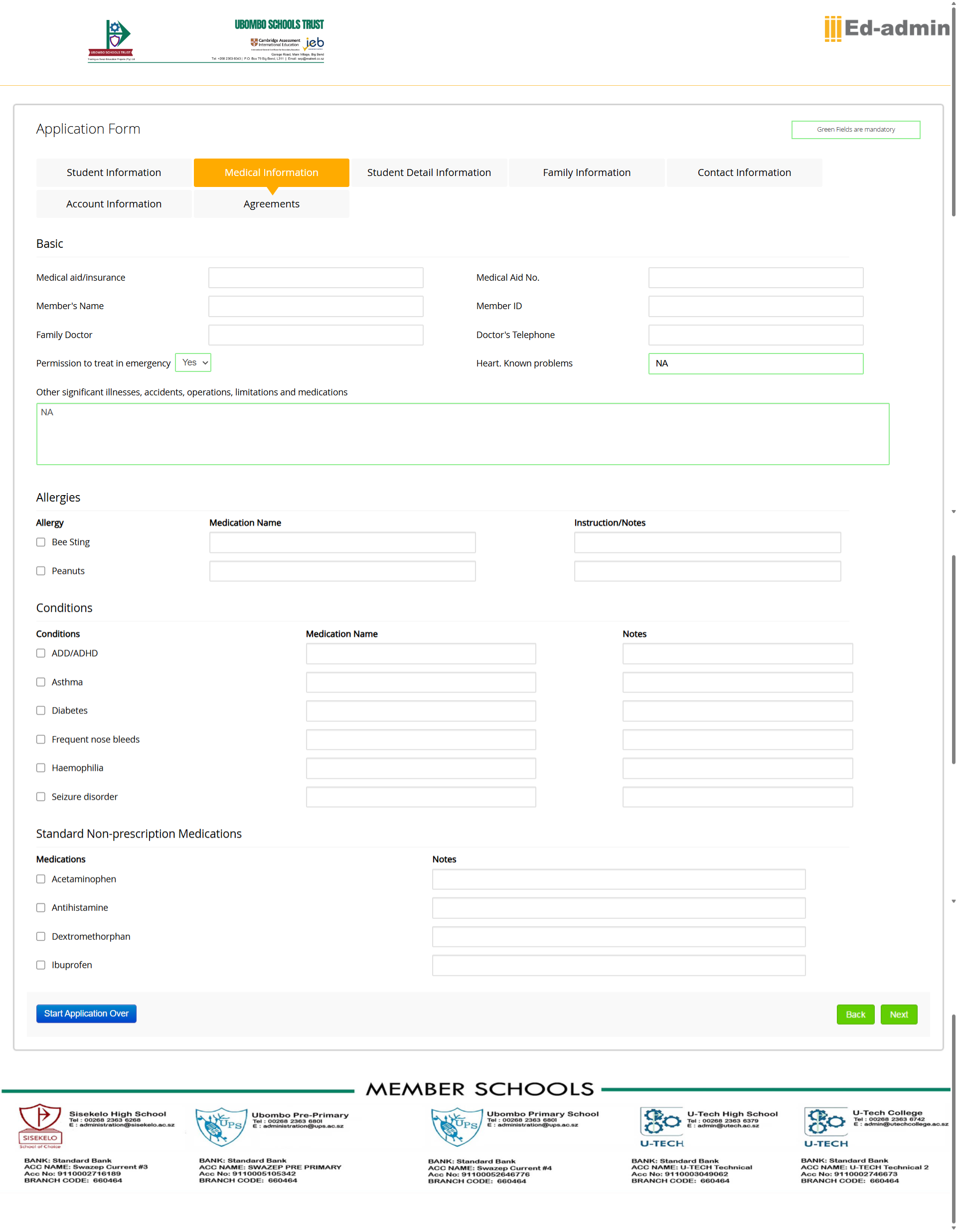The height and width of the screenshot is (1232, 957).
Task: Click the Start Application Over button
Action: [86, 1014]
